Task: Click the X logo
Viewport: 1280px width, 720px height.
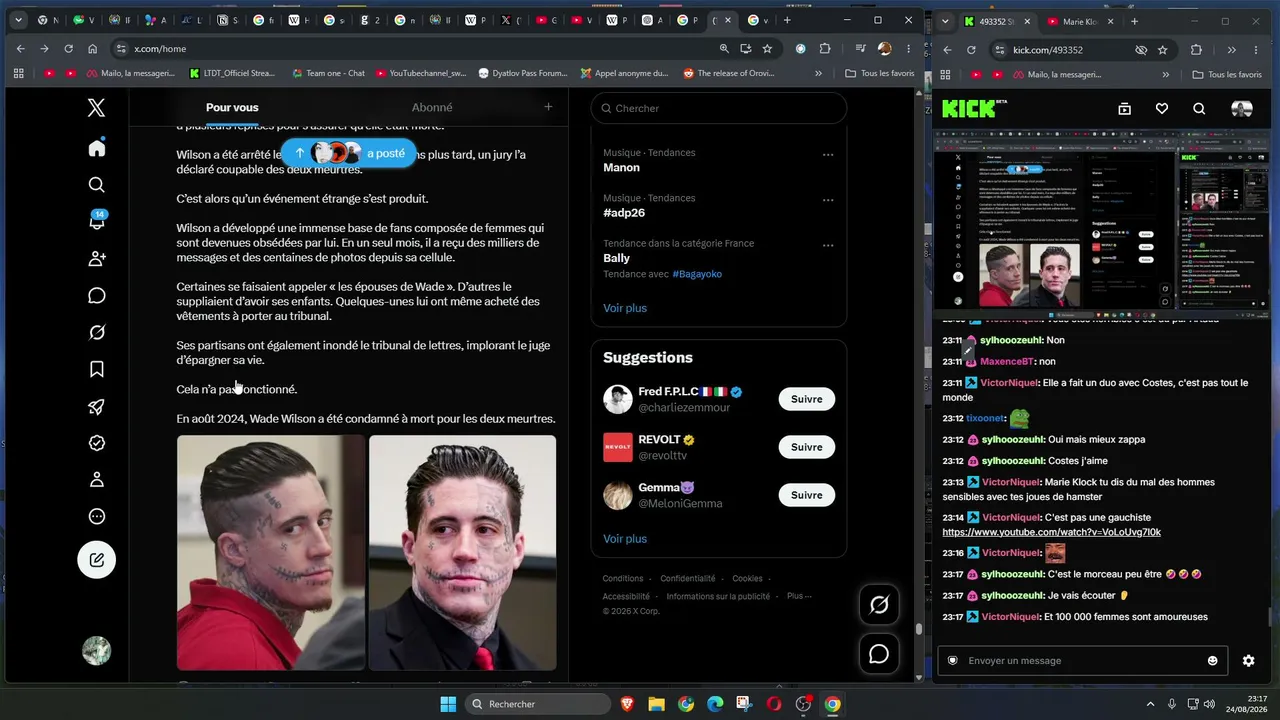Action: (96, 108)
